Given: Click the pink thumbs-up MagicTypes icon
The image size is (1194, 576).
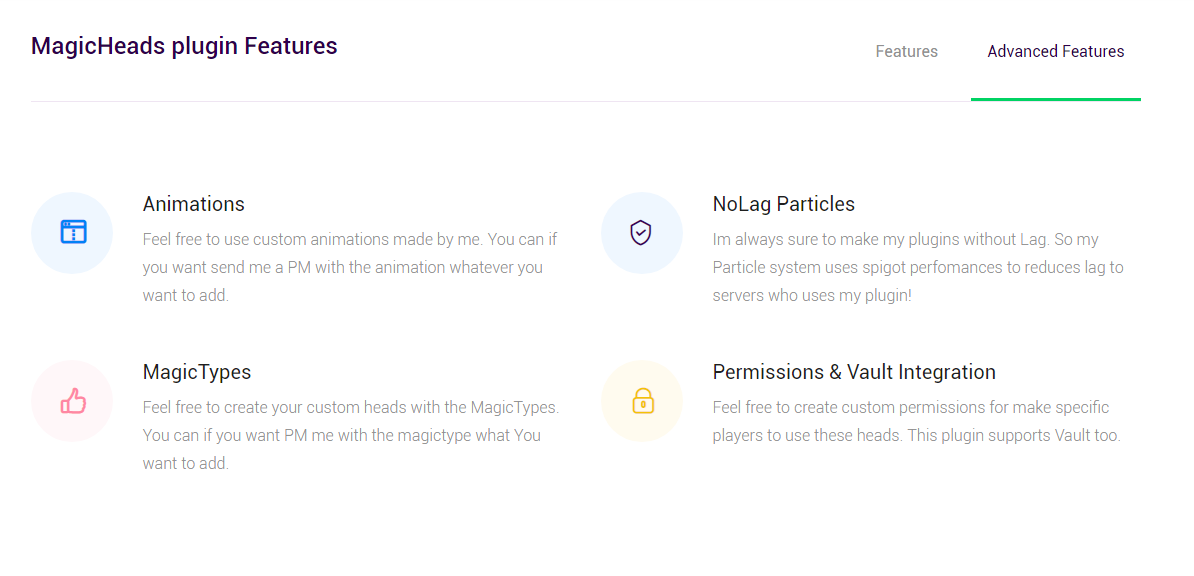Looking at the screenshot, I should click(x=73, y=401).
